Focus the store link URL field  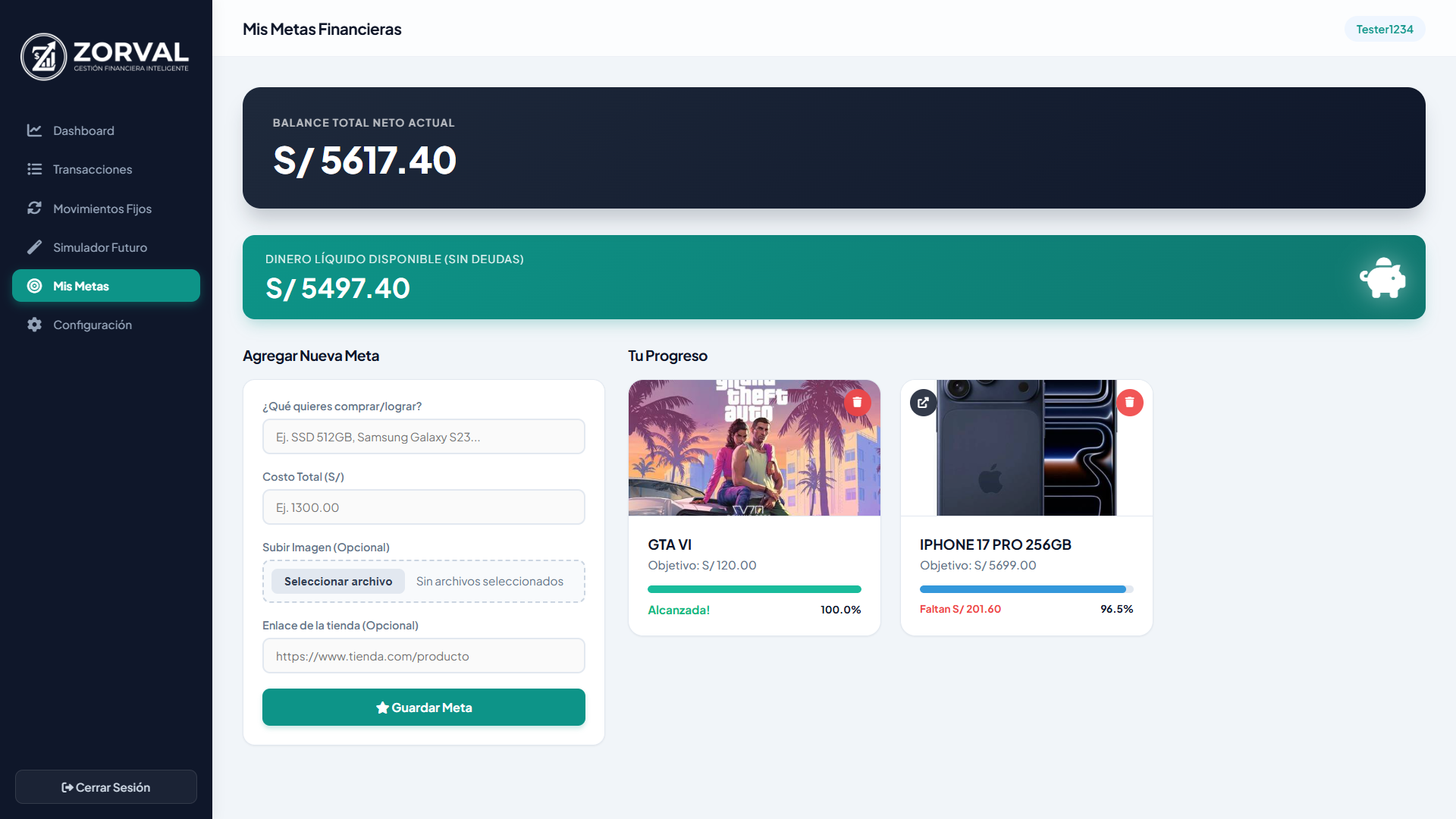[423, 656]
